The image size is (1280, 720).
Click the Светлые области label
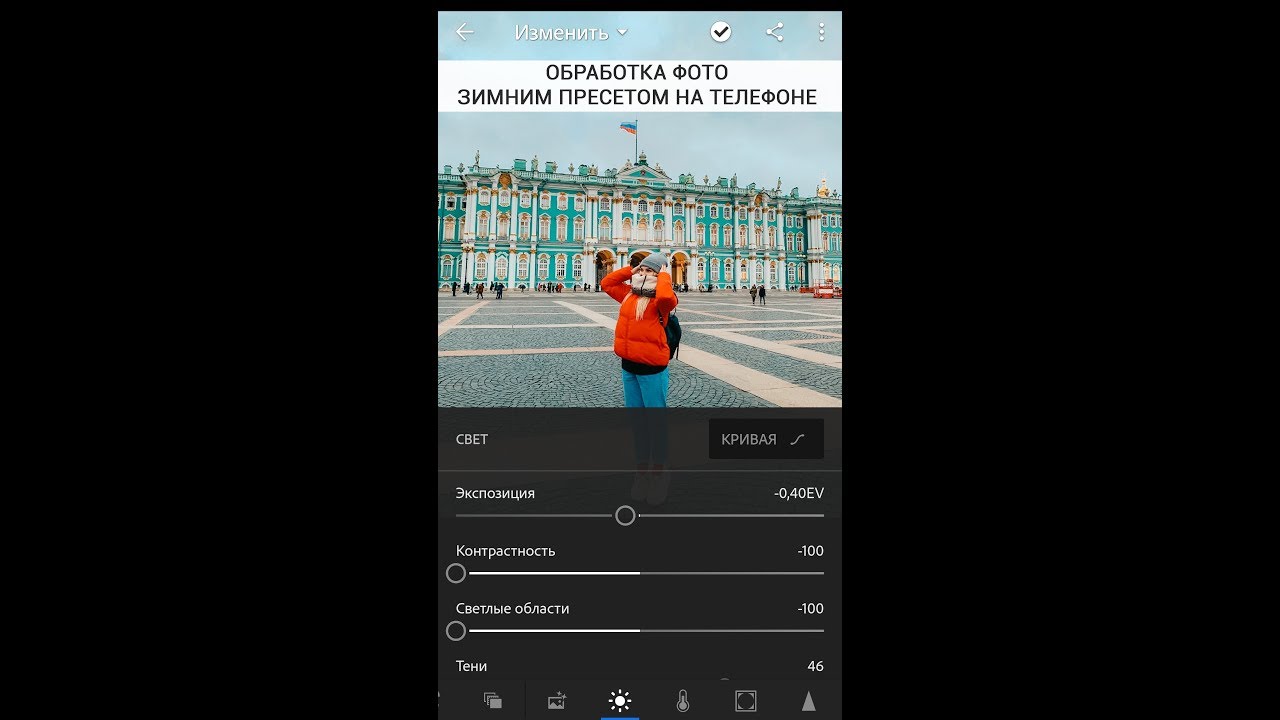[512, 608]
